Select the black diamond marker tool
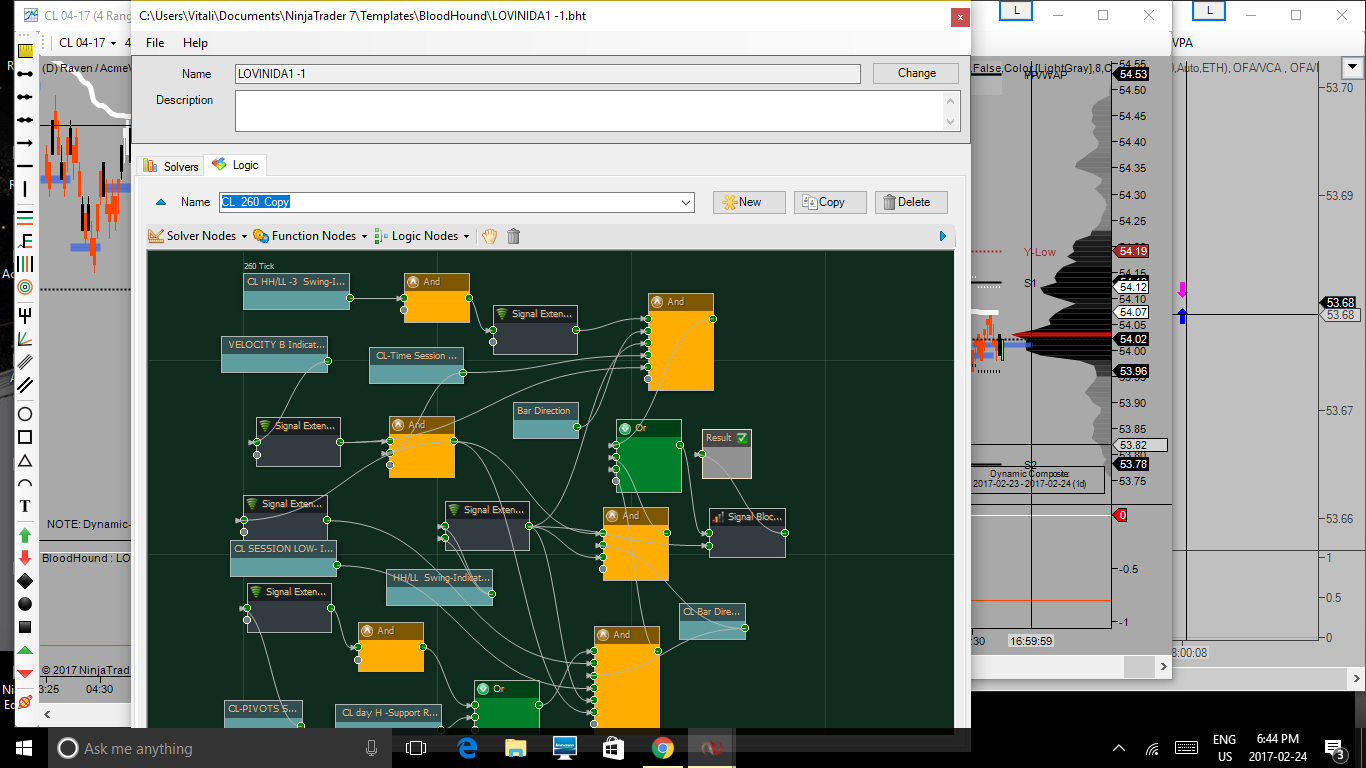Viewport: 1366px width, 768px height. click(25, 581)
